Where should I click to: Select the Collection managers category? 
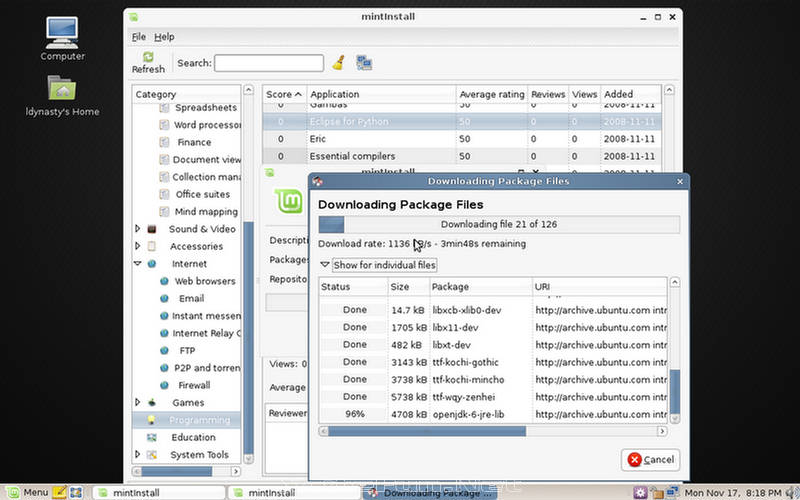pyautogui.click(x=206, y=177)
